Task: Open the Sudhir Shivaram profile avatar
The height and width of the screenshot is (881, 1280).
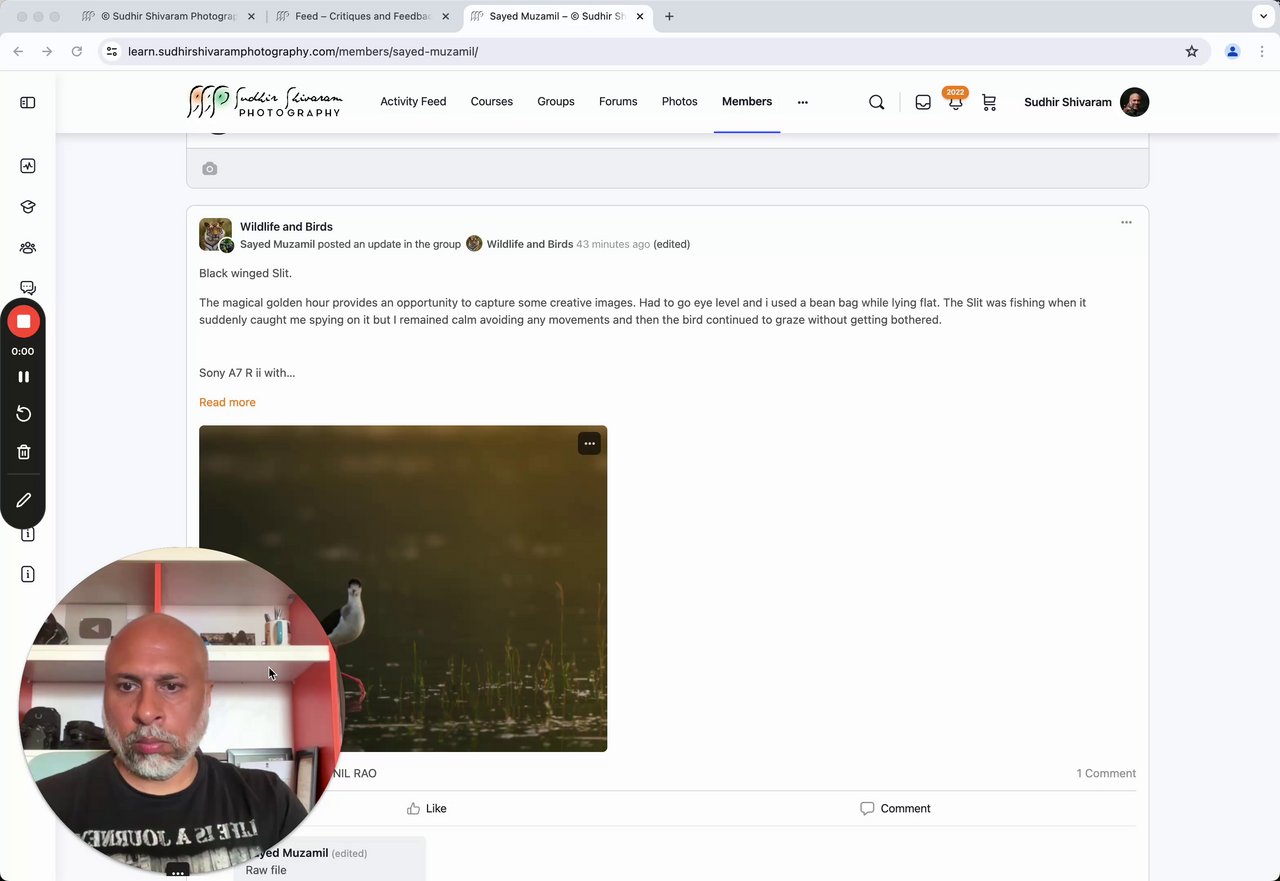Action: 1134,102
